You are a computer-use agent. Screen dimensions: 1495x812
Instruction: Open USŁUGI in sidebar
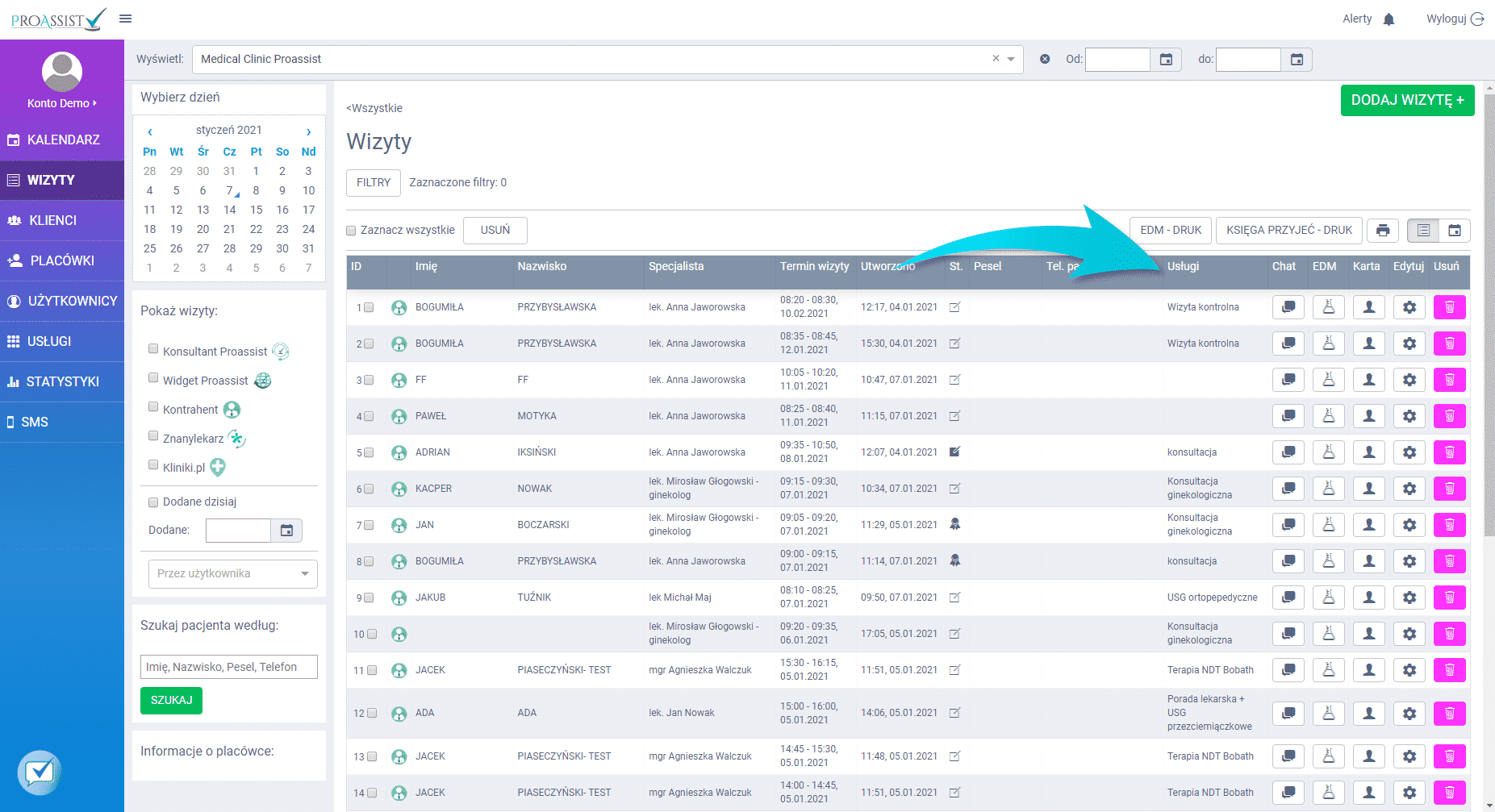tap(62, 341)
